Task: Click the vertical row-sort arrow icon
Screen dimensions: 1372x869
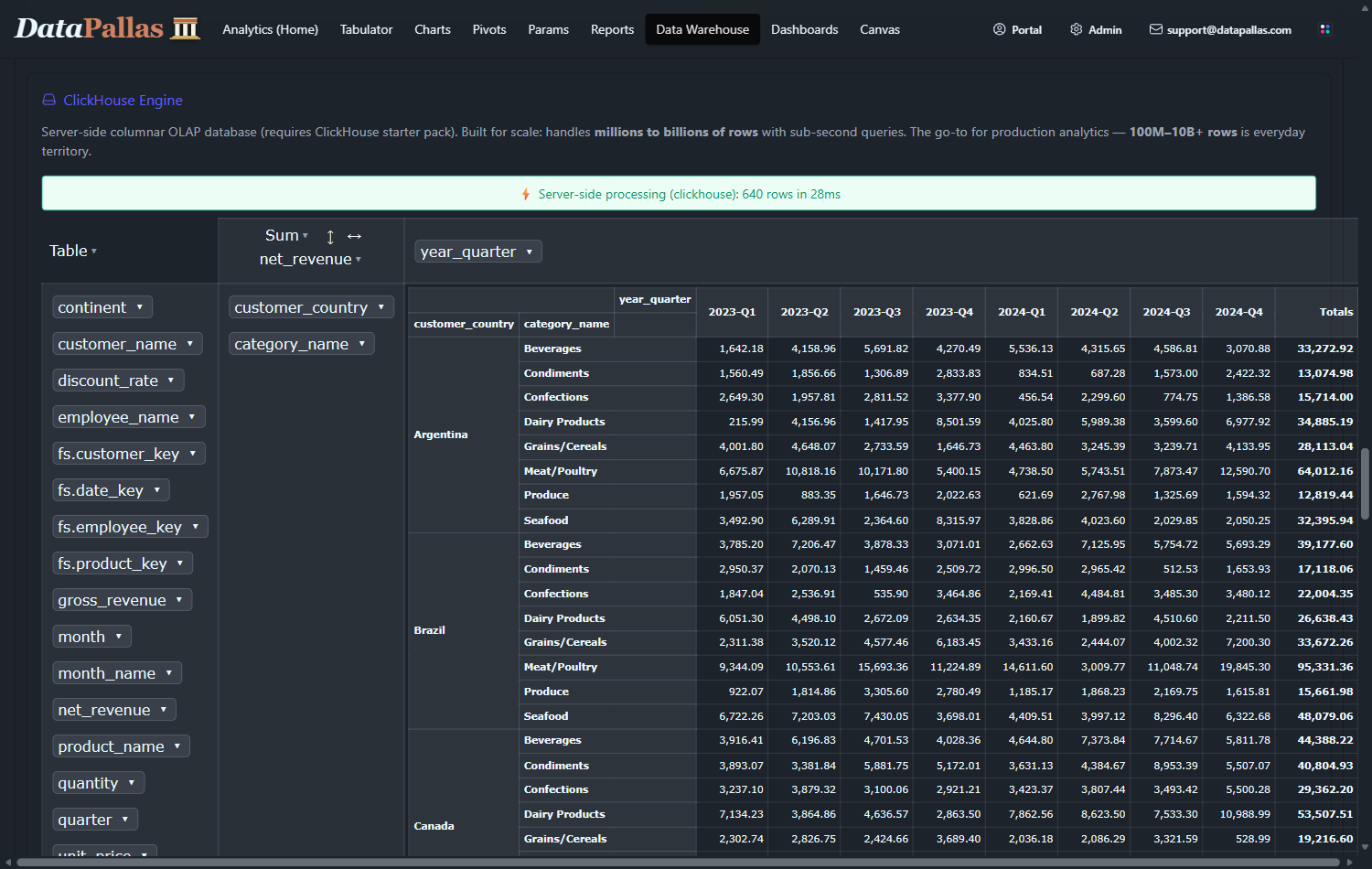Action: [330, 237]
